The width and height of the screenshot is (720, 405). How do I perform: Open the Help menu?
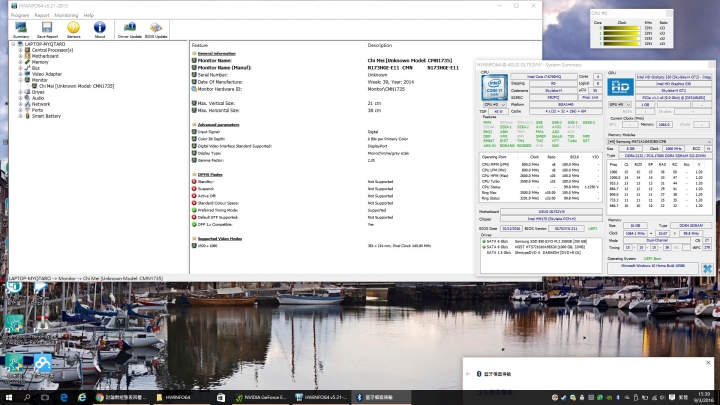89,15
